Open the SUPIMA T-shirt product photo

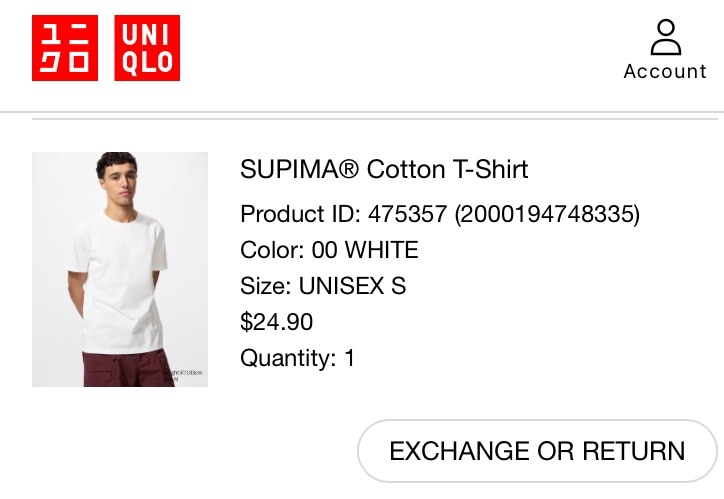tap(120, 269)
